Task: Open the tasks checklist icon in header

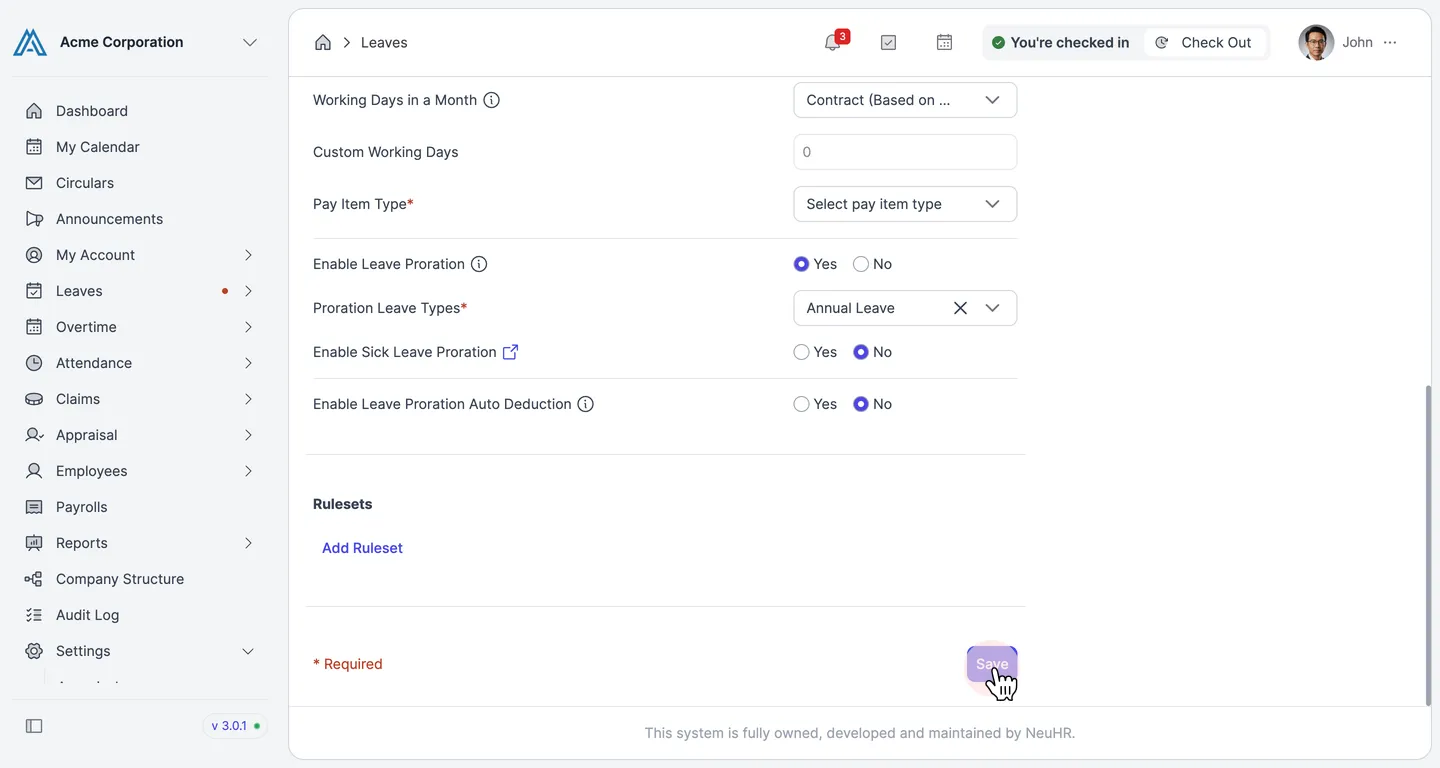Action: coord(888,42)
